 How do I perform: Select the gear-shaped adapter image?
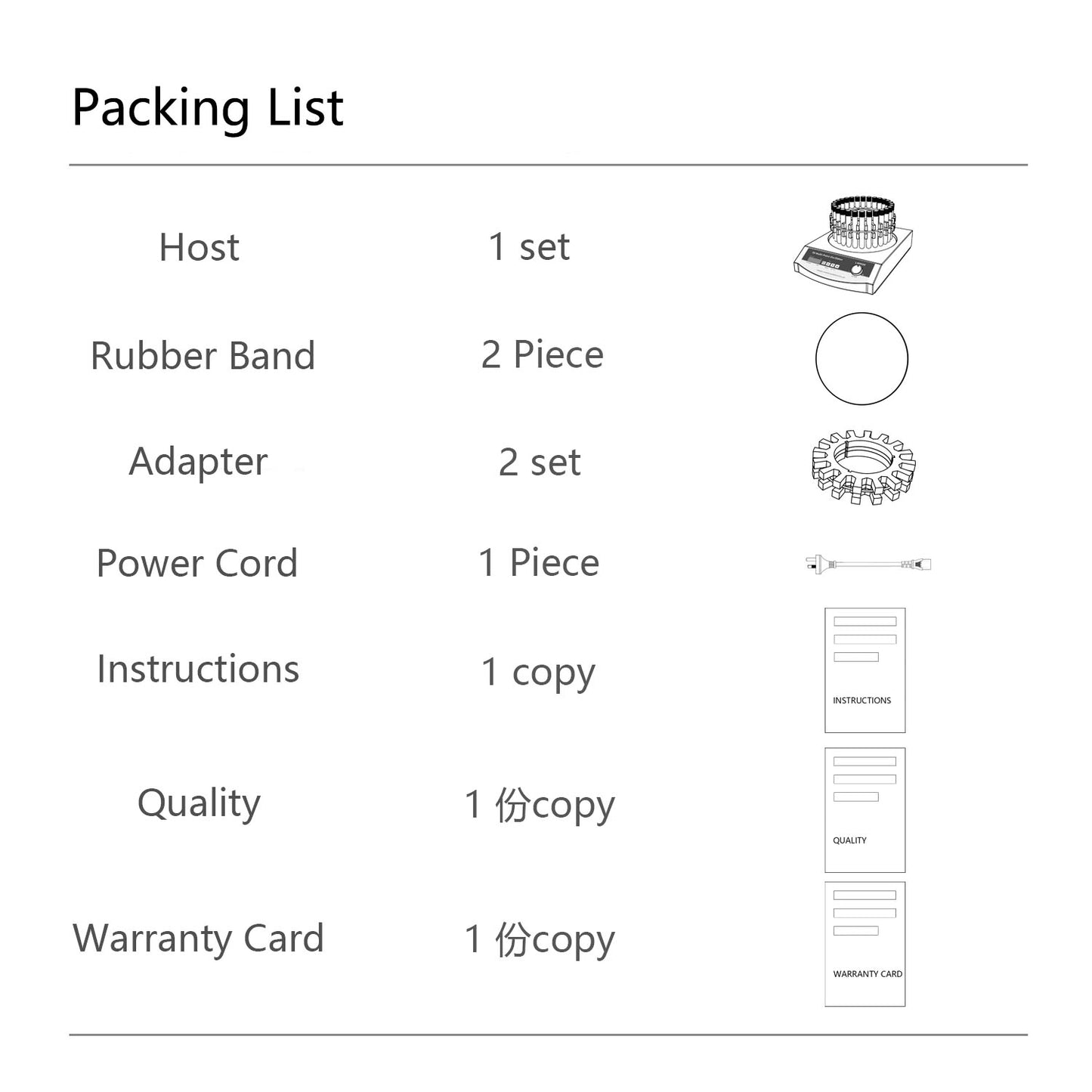[x=863, y=467]
